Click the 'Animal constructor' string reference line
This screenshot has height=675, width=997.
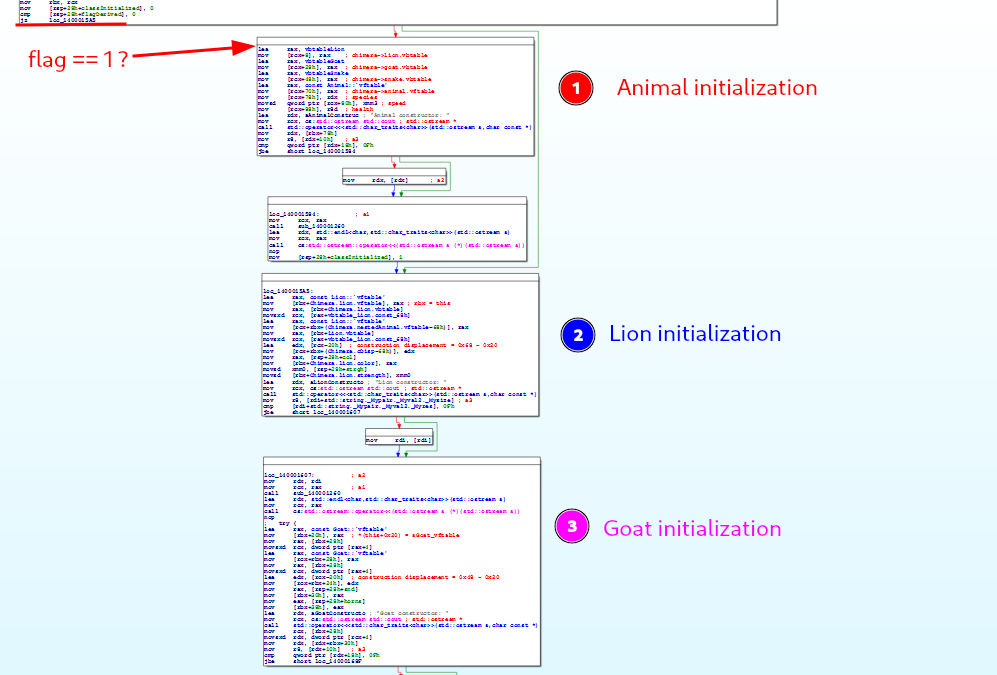354,115
